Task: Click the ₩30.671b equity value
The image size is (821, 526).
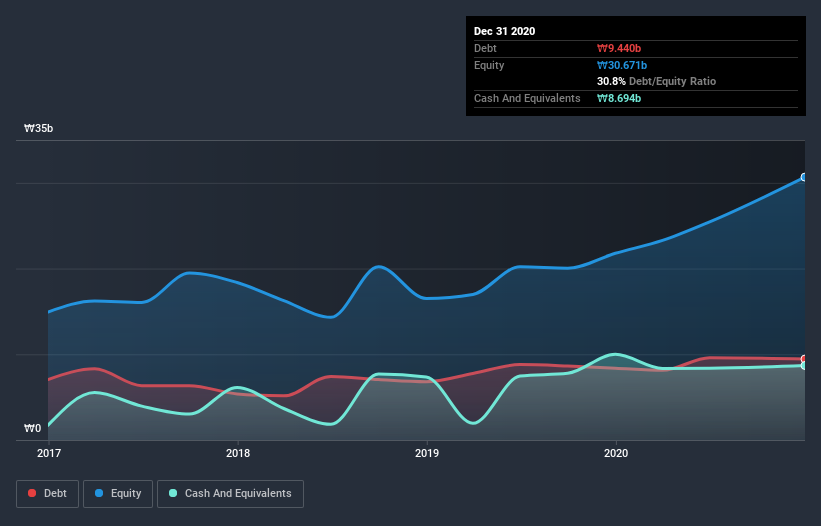Action: click(x=622, y=65)
